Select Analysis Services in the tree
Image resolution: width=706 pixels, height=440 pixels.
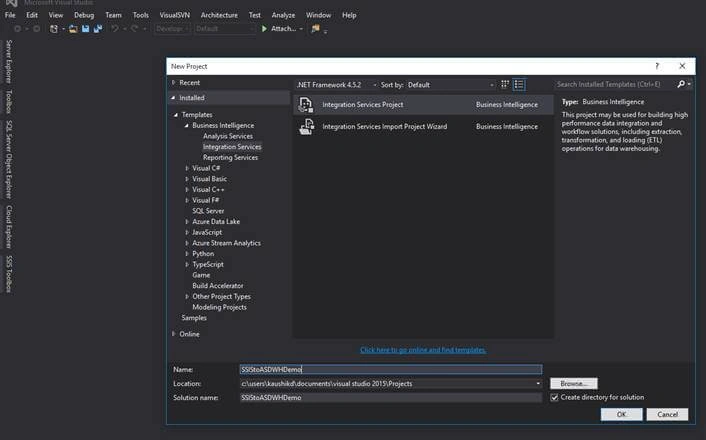pyautogui.click(x=228, y=136)
